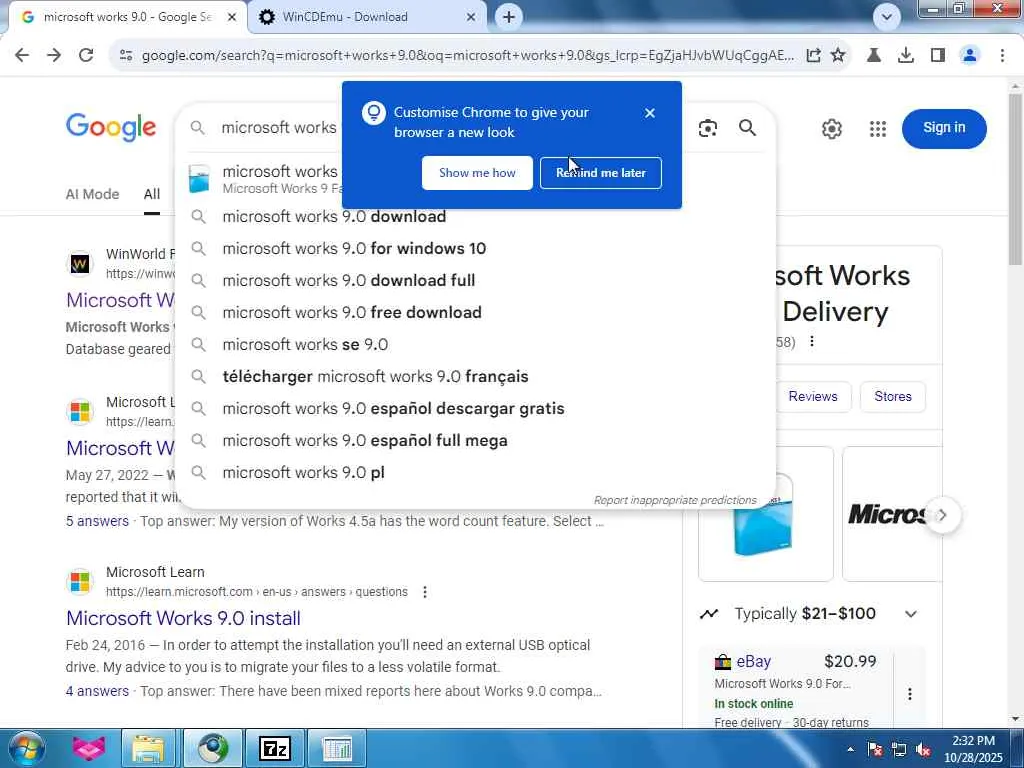Open 4 answers link

[x=97, y=691]
